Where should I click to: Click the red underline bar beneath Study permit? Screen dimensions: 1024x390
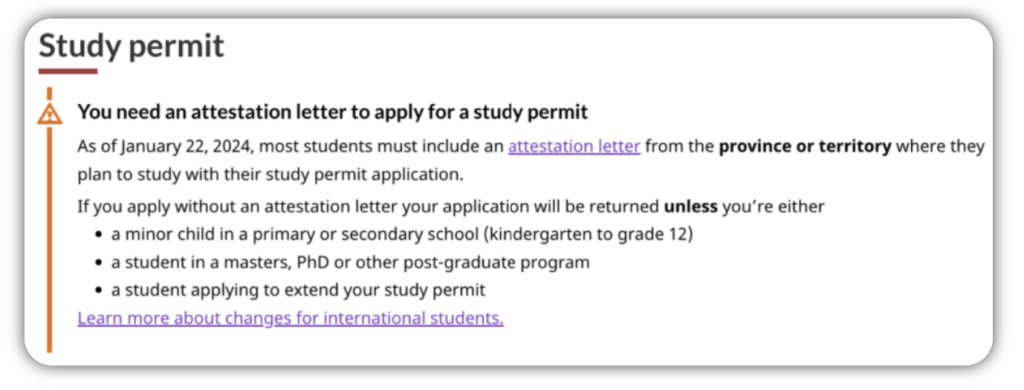tap(68, 71)
